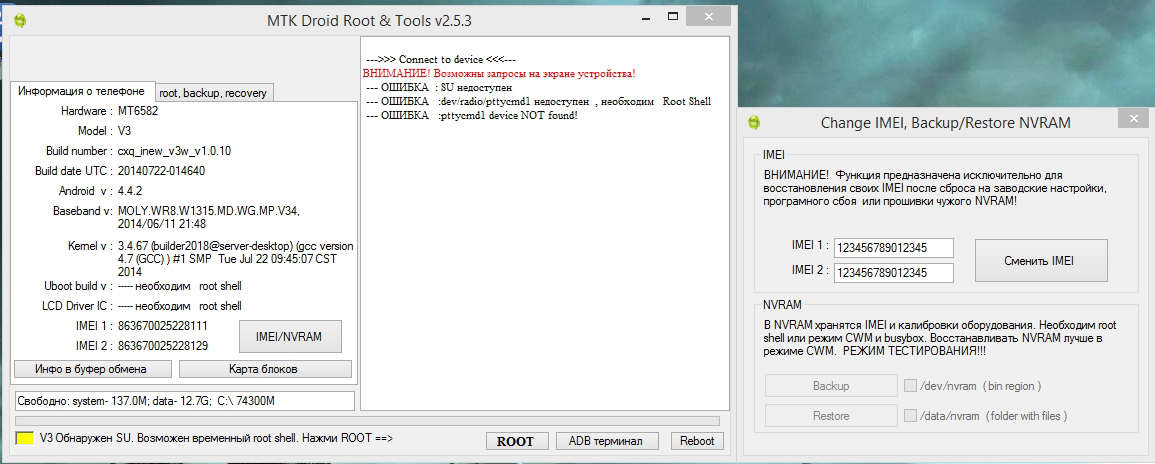This screenshot has height=464, width=1155.
Task: Click Build date value 20140722-014640
Action: click(161, 171)
